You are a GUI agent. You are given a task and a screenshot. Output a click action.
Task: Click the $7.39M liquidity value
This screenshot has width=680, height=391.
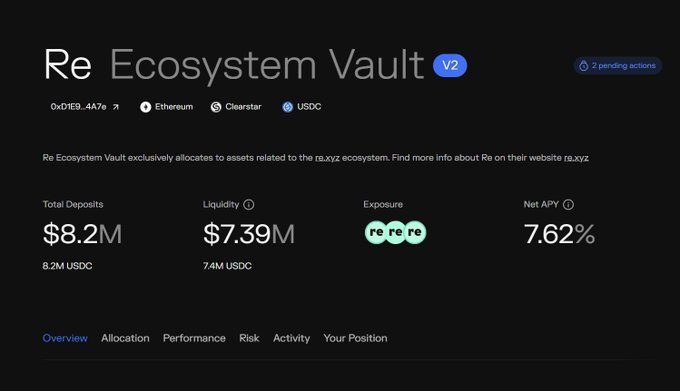pos(249,234)
